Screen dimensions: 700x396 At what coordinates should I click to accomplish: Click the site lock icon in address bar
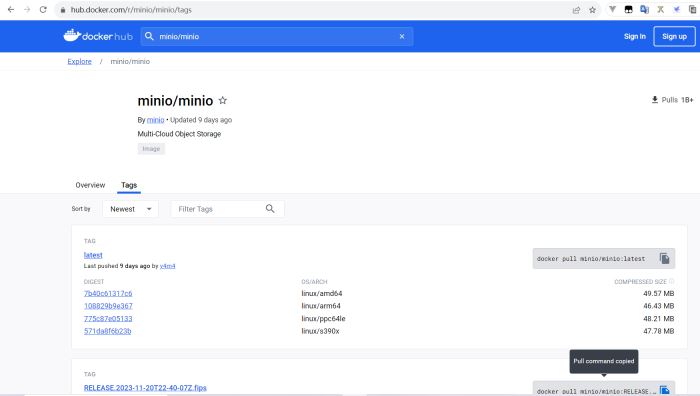pyautogui.click(x=62, y=10)
